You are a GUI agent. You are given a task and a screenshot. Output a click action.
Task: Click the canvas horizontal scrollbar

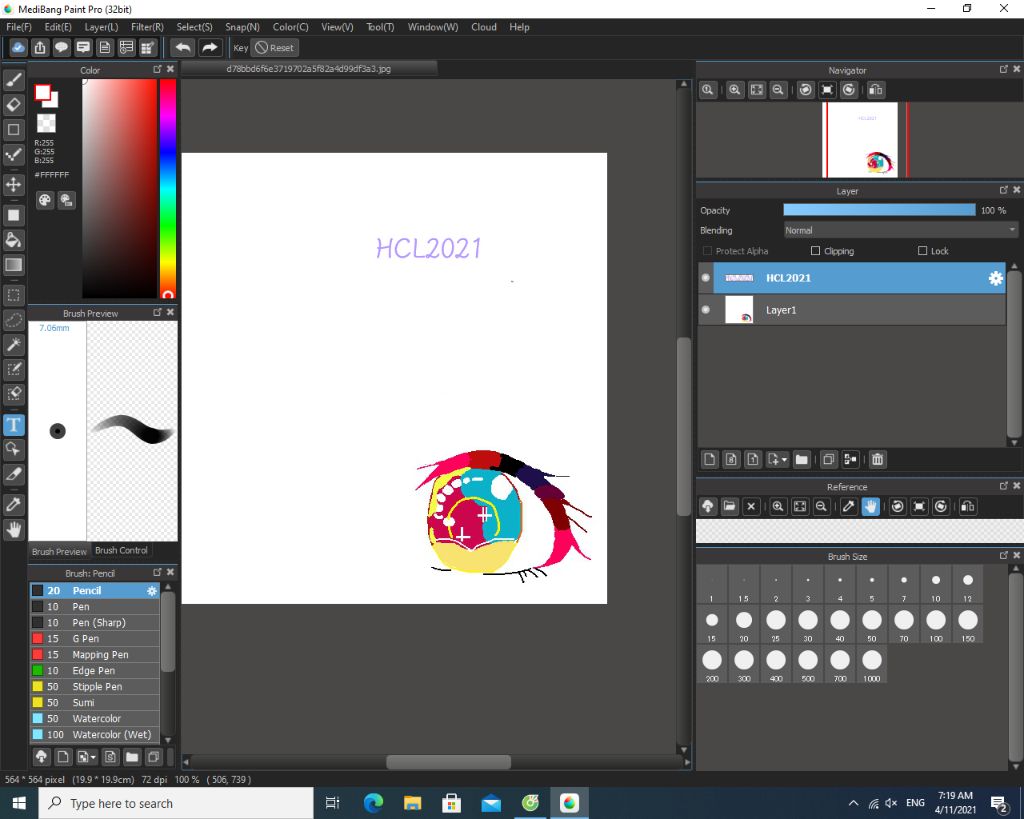[x=448, y=762]
